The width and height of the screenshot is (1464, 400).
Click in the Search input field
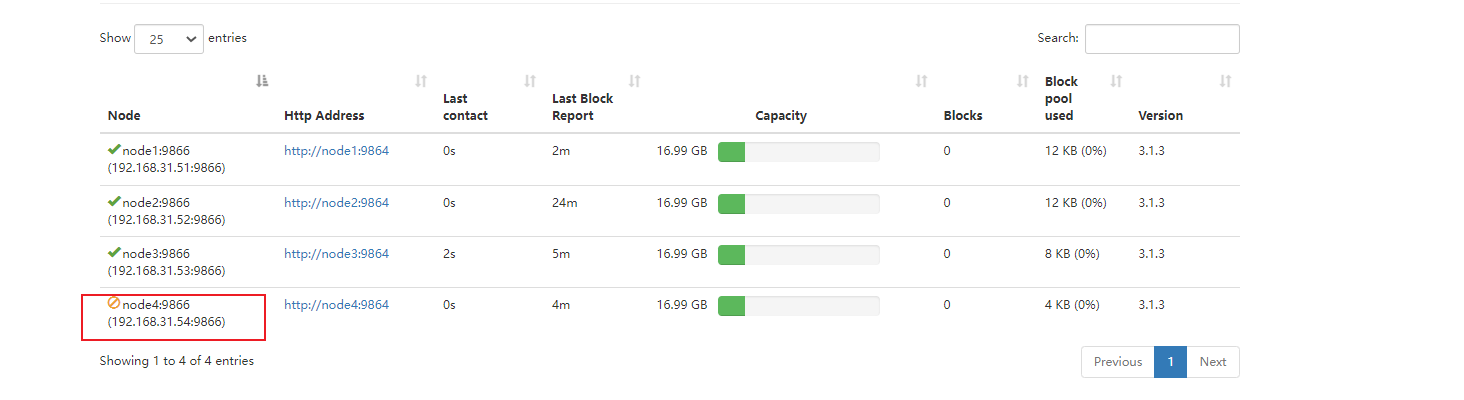[x=1162, y=39]
